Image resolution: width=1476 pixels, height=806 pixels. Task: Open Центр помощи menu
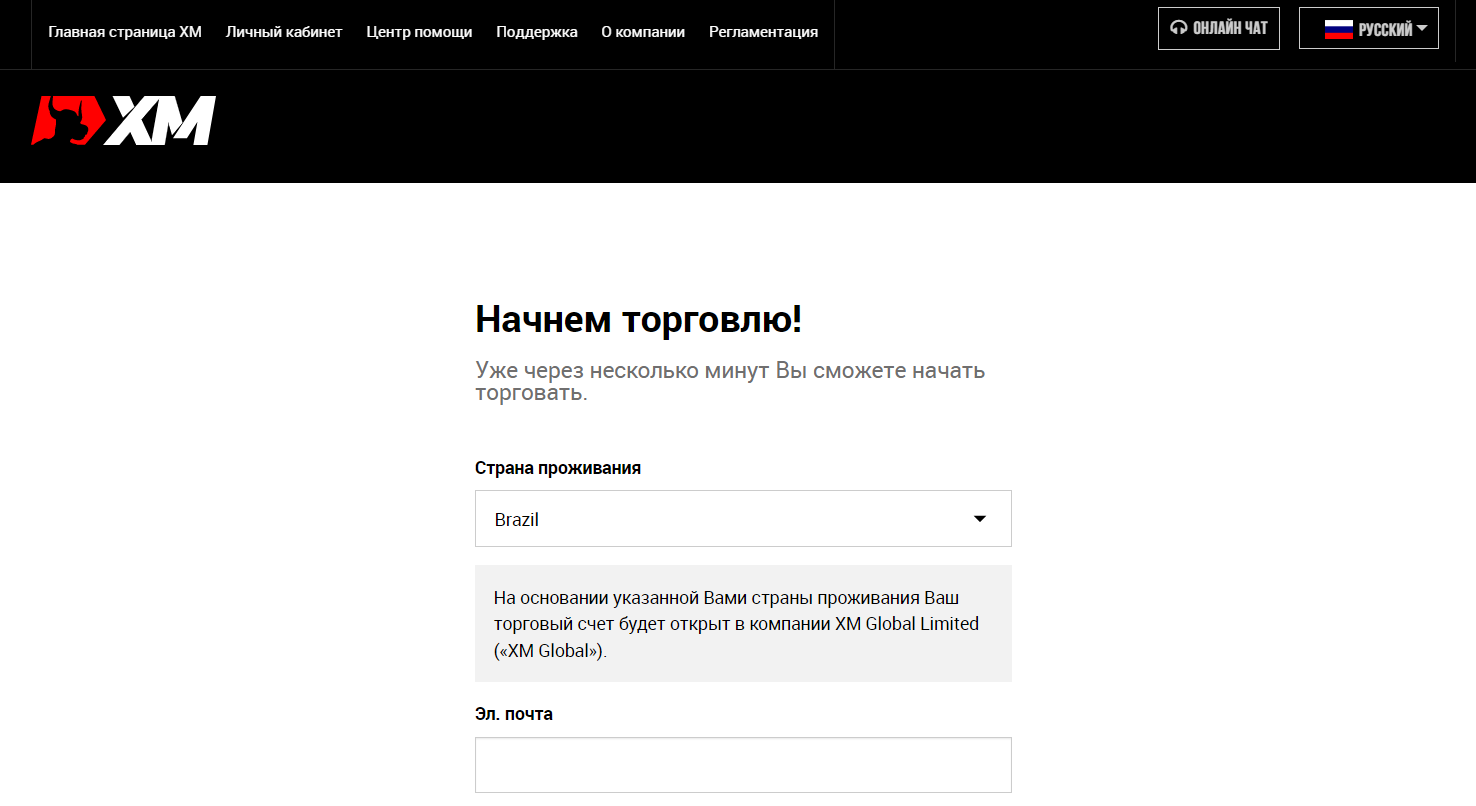[419, 32]
